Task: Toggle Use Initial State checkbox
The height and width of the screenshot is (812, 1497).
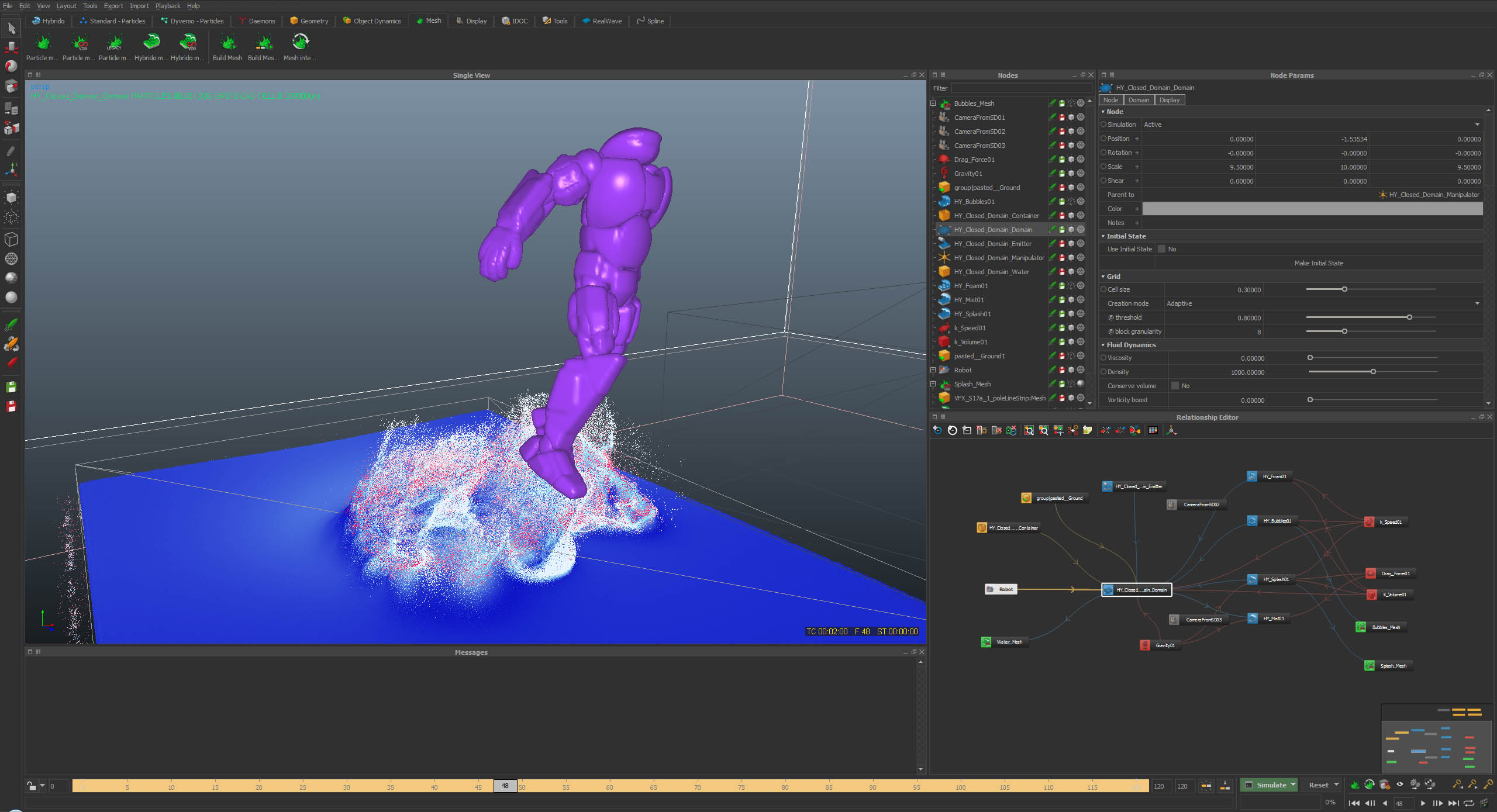Action: [x=1162, y=249]
